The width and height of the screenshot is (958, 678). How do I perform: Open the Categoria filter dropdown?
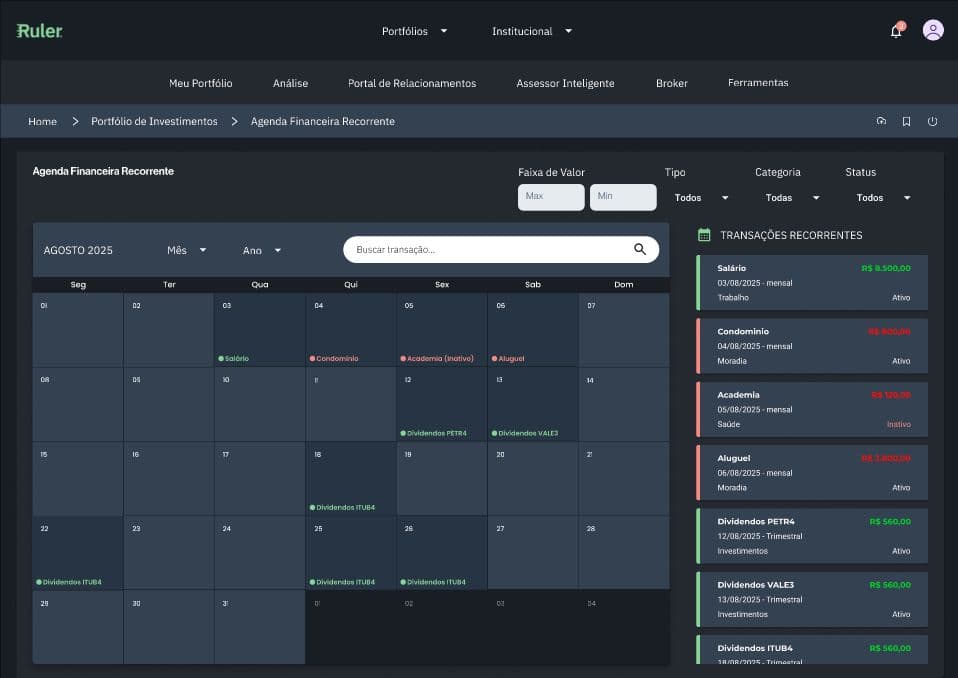[x=792, y=198]
